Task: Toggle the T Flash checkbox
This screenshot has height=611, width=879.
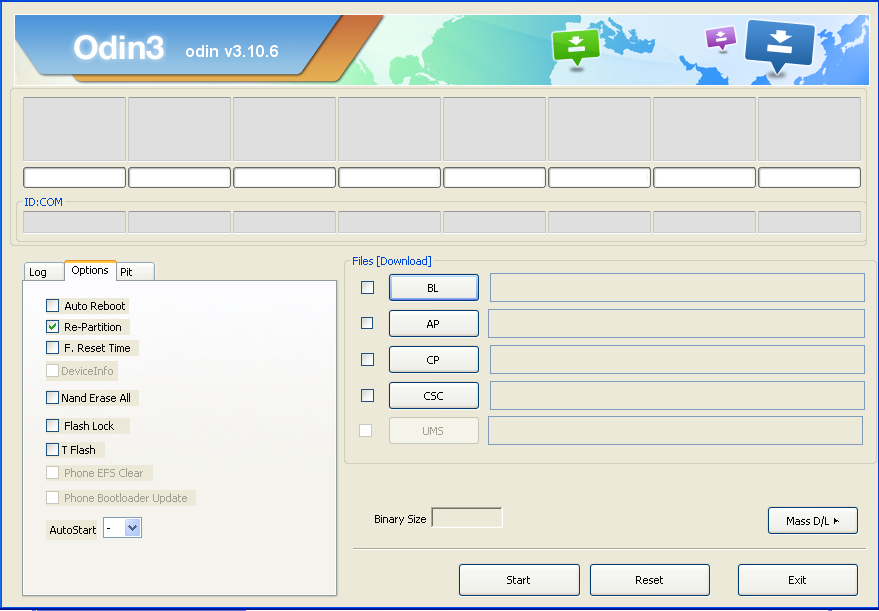Action: pyautogui.click(x=53, y=450)
